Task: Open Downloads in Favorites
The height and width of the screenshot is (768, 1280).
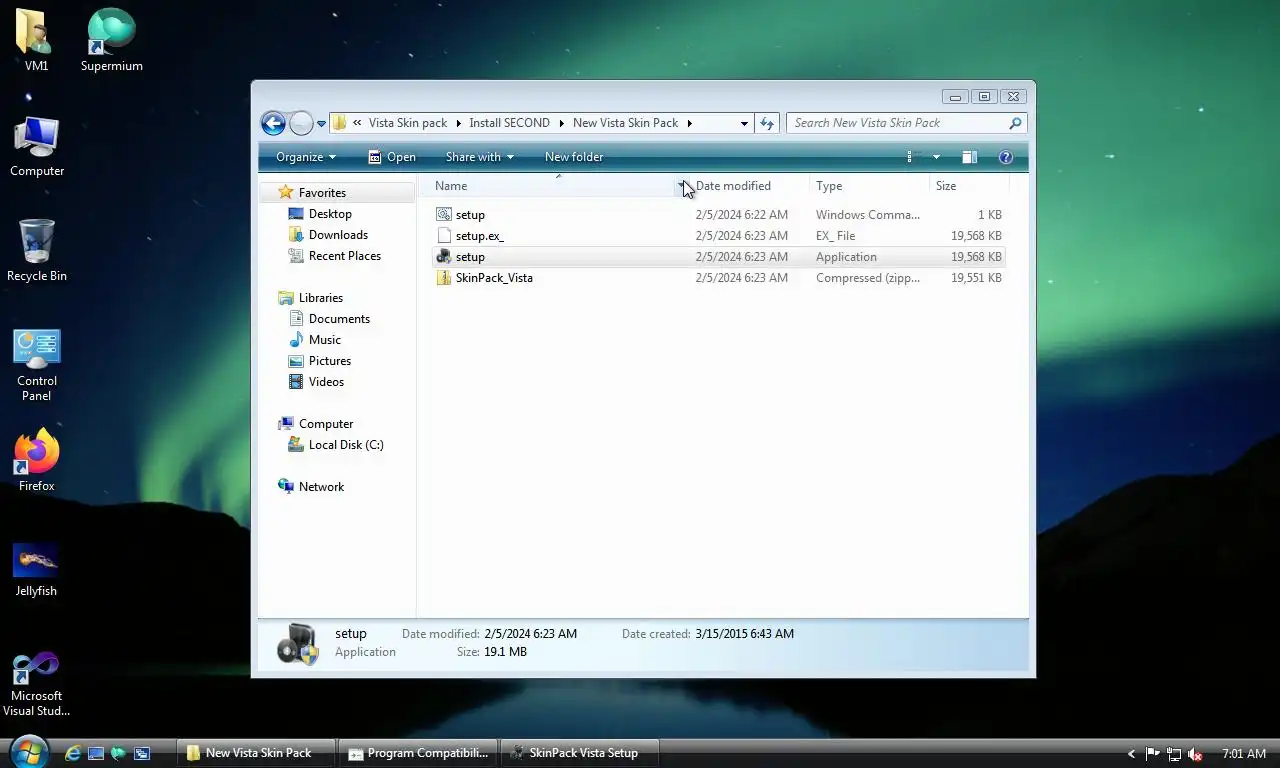Action: tap(338, 235)
